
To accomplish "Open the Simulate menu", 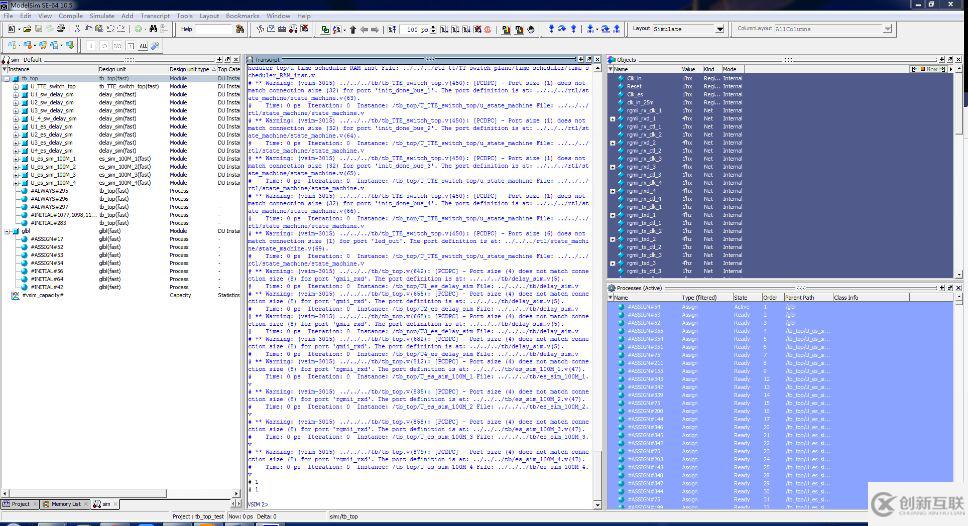I will [101, 16].
